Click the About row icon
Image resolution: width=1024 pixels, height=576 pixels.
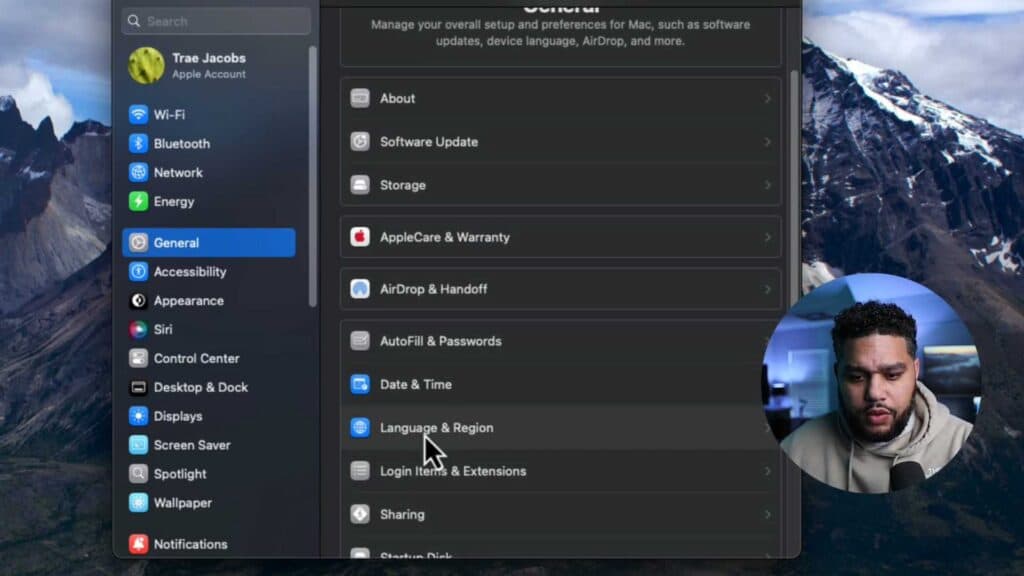point(360,98)
